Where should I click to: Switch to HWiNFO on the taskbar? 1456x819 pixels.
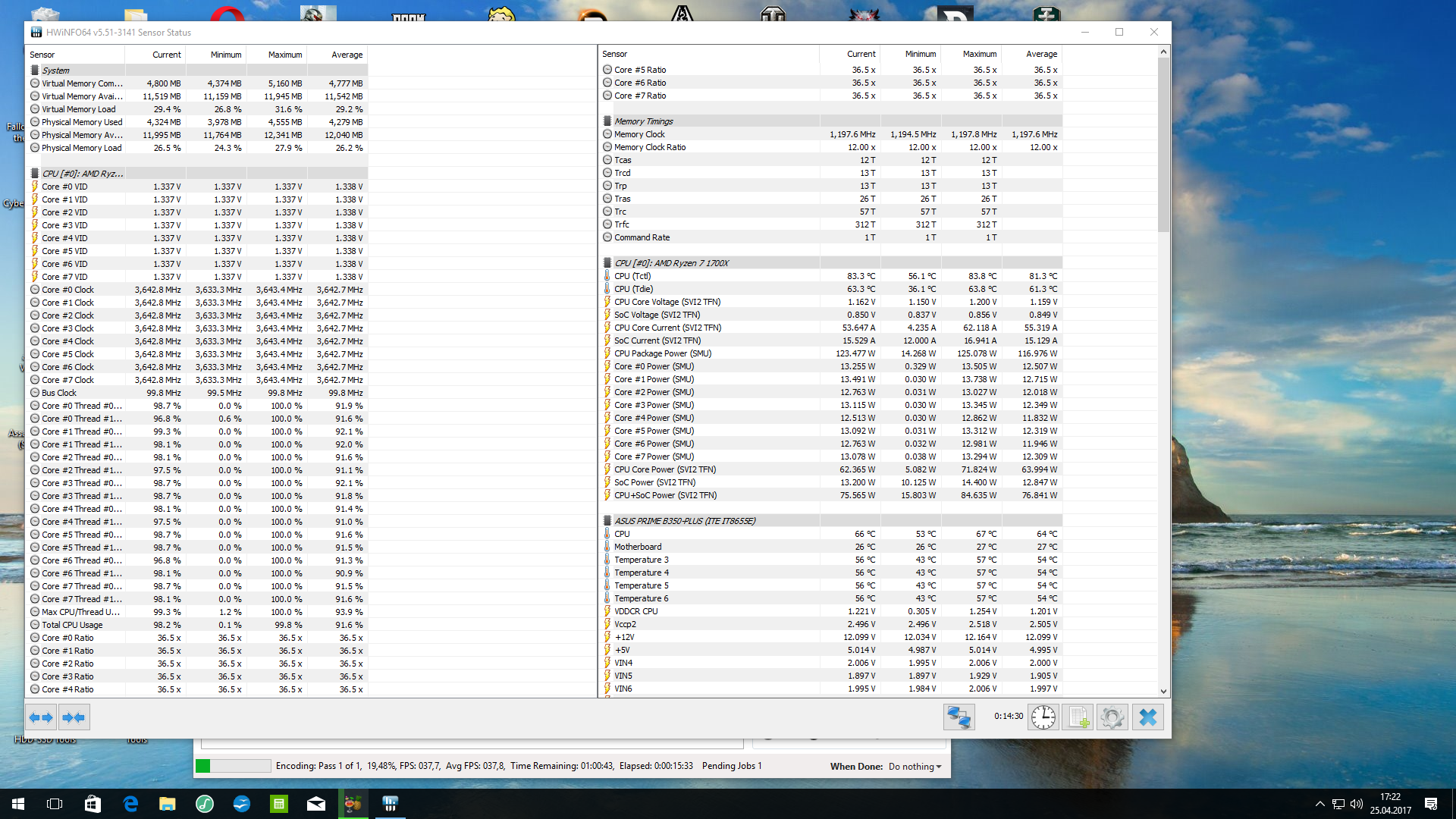[391, 804]
